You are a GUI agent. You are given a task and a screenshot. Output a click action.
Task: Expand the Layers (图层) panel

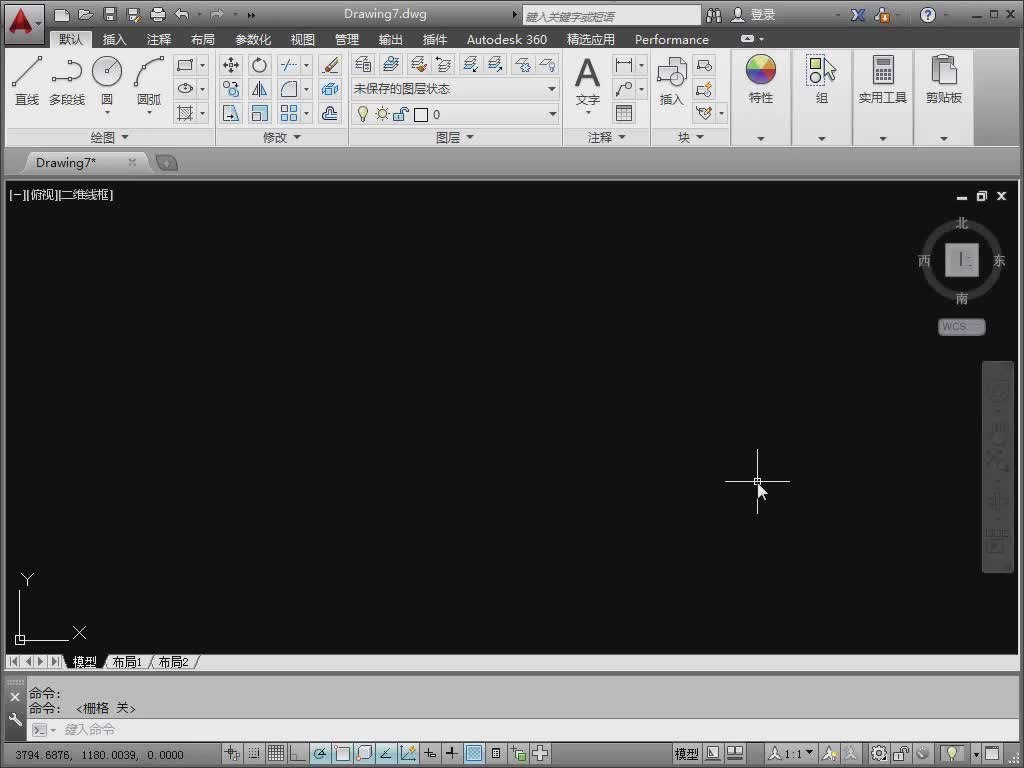tap(455, 137)
